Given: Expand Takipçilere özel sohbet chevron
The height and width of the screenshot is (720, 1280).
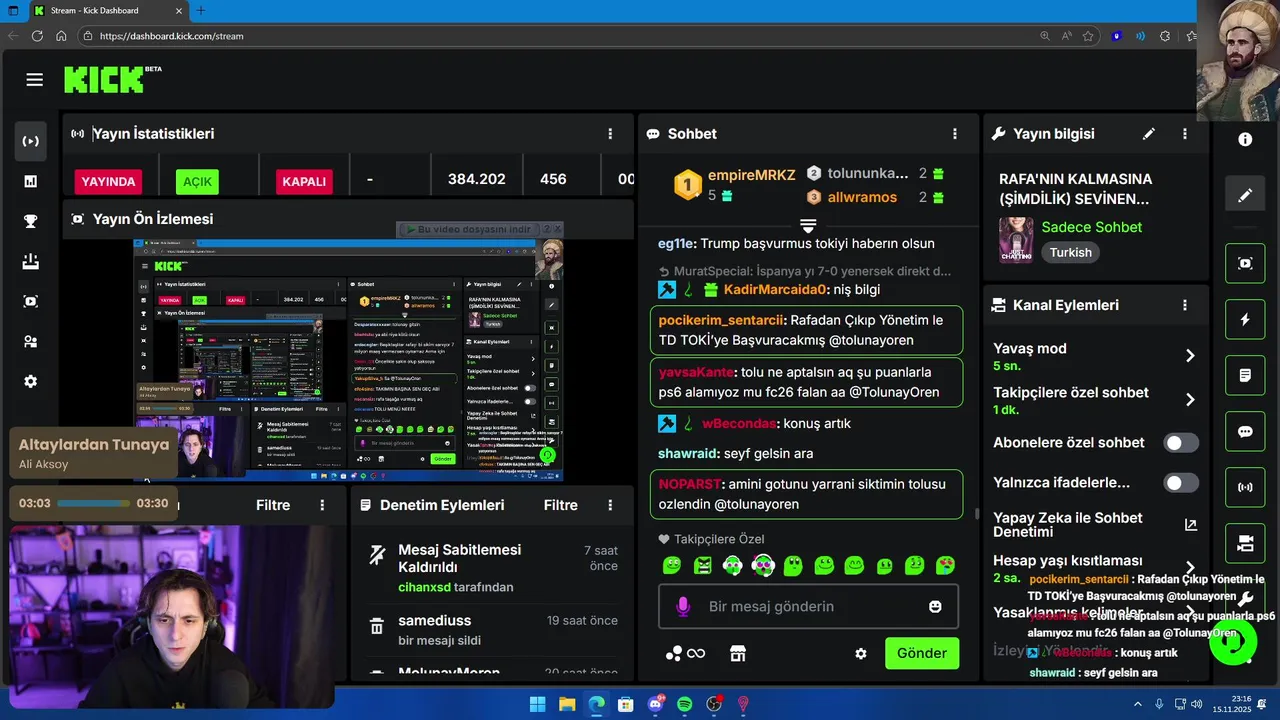Looking at the screenshot, I should (1190, 400).
